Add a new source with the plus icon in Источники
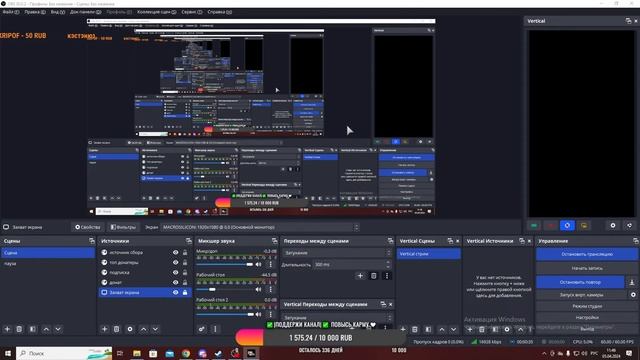The height and width of the screenshot is (360, 640). tap(104, 329)
